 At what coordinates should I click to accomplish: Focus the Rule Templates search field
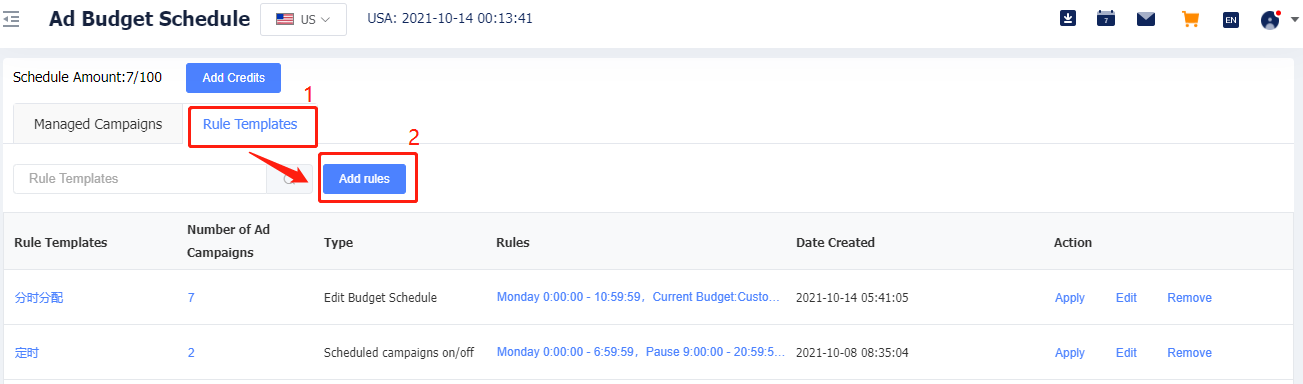coord(140,179)
